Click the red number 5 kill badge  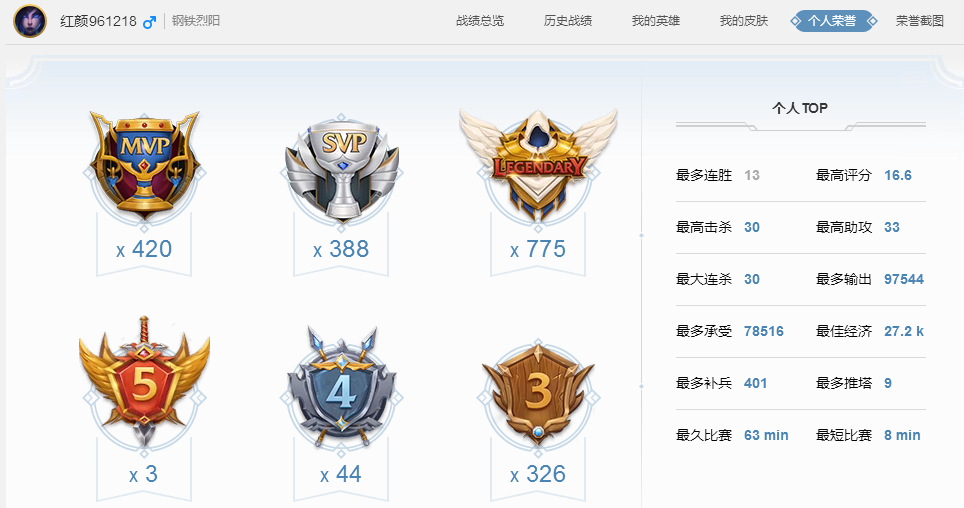pos(144,382)
